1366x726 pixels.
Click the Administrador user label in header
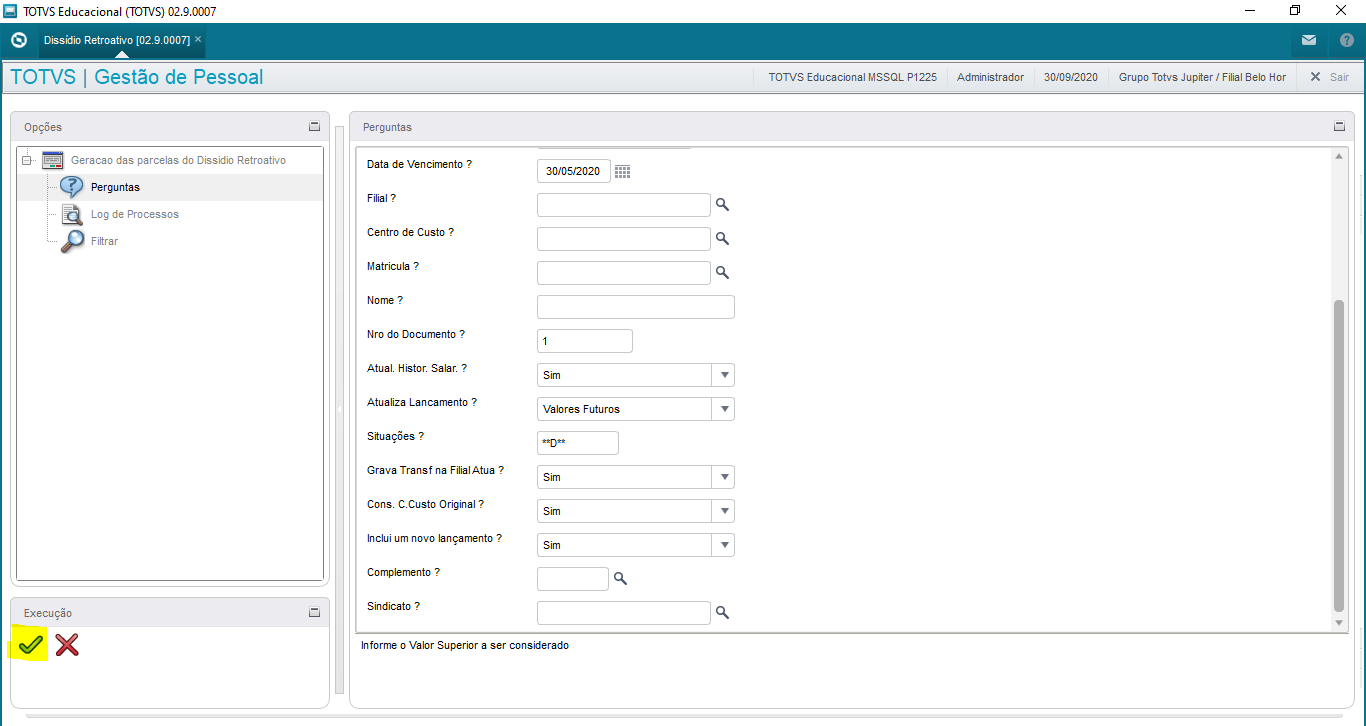tap(990, 77)
